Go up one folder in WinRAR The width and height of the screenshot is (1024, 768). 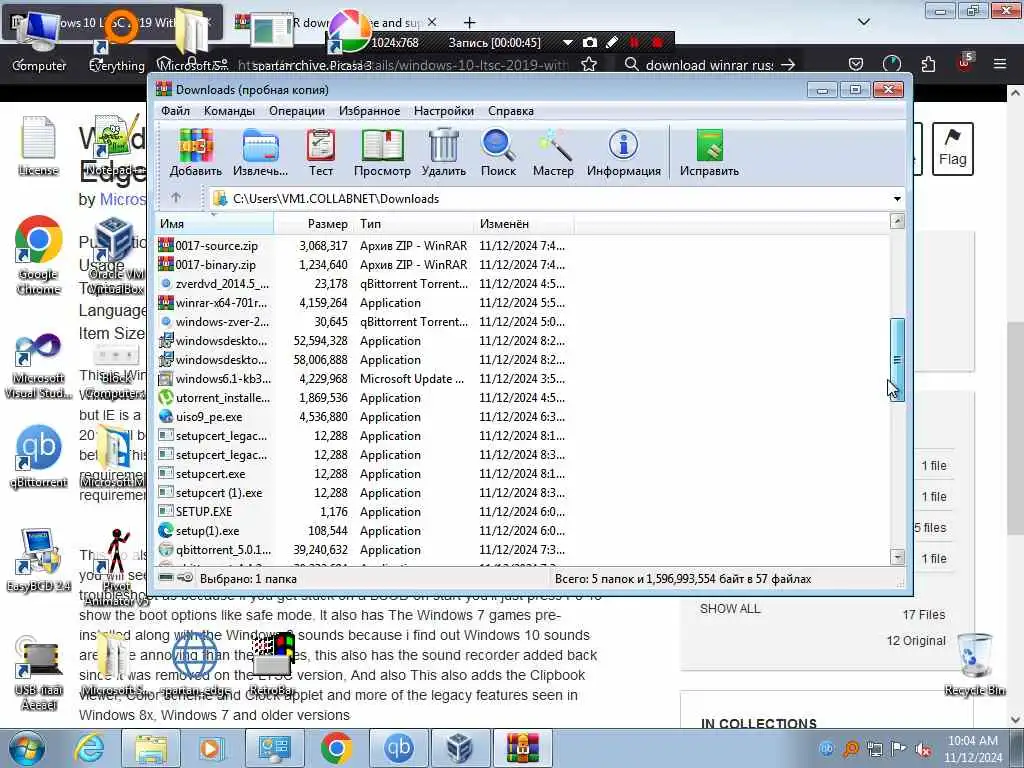[176, 198]
